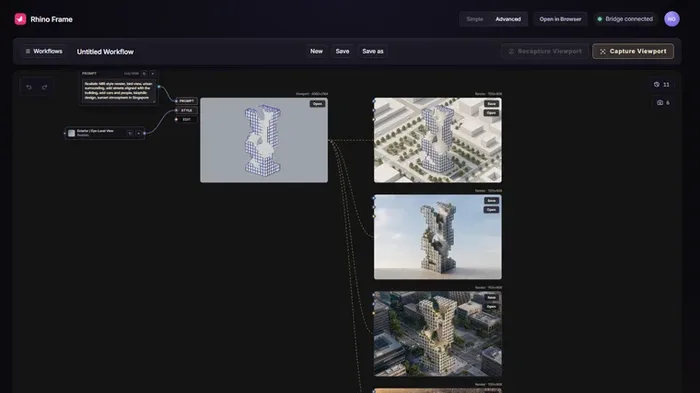This screenshot has height=393, width=700.
Task: Click Save on the white city render
Action: point(492,104)
